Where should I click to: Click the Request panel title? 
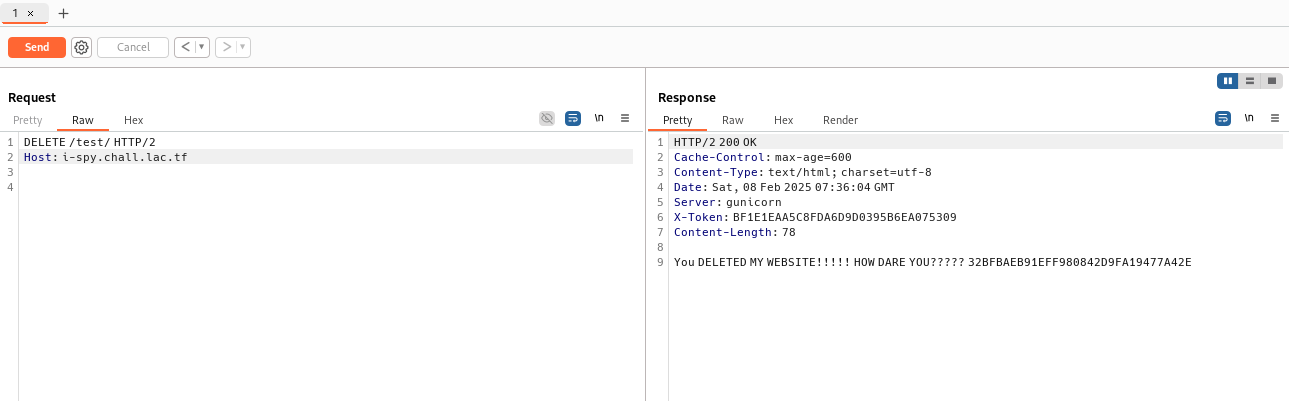[x=32, y=97]
